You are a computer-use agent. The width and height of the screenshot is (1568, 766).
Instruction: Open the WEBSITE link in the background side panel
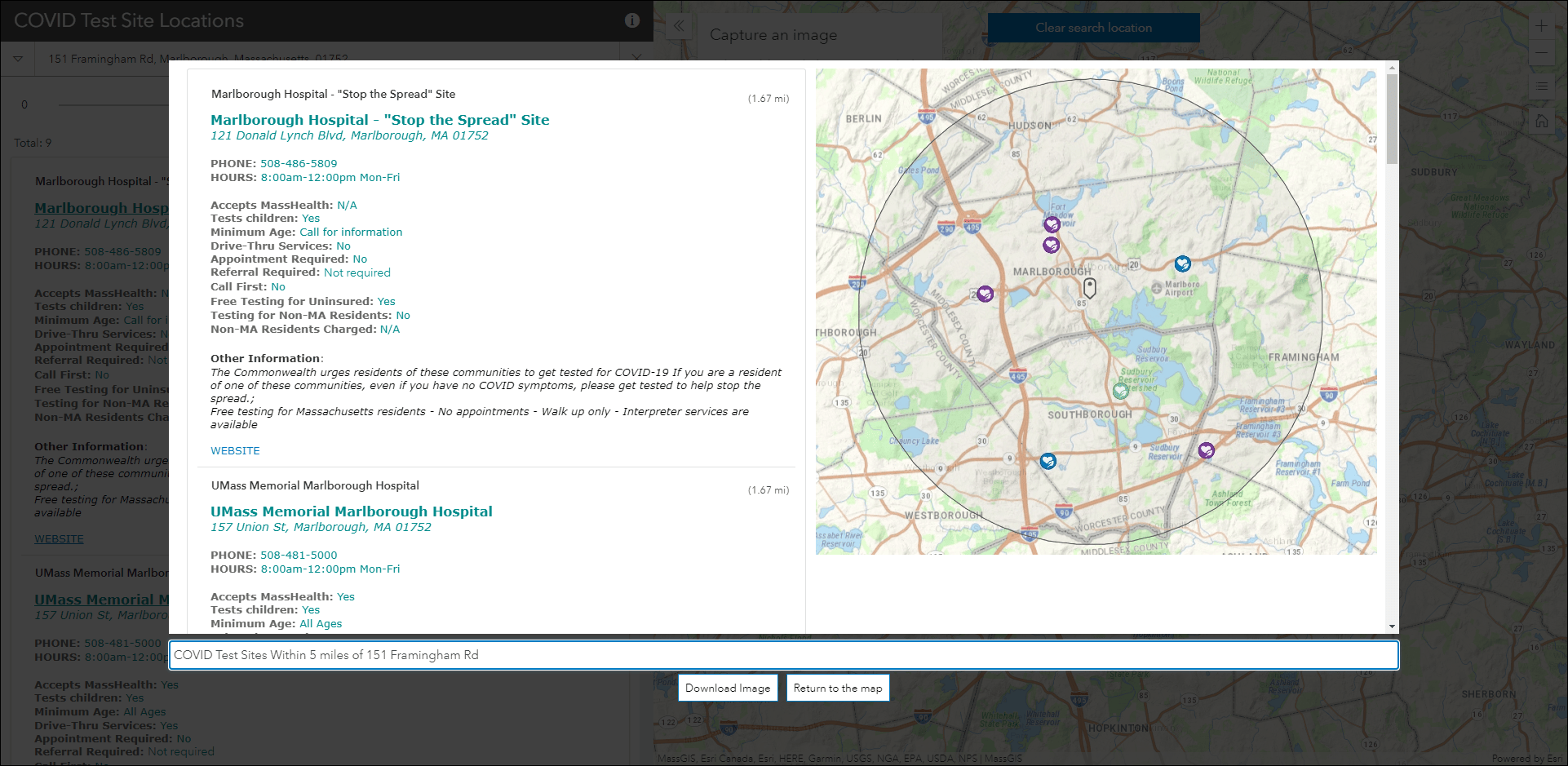coord(59,538)
